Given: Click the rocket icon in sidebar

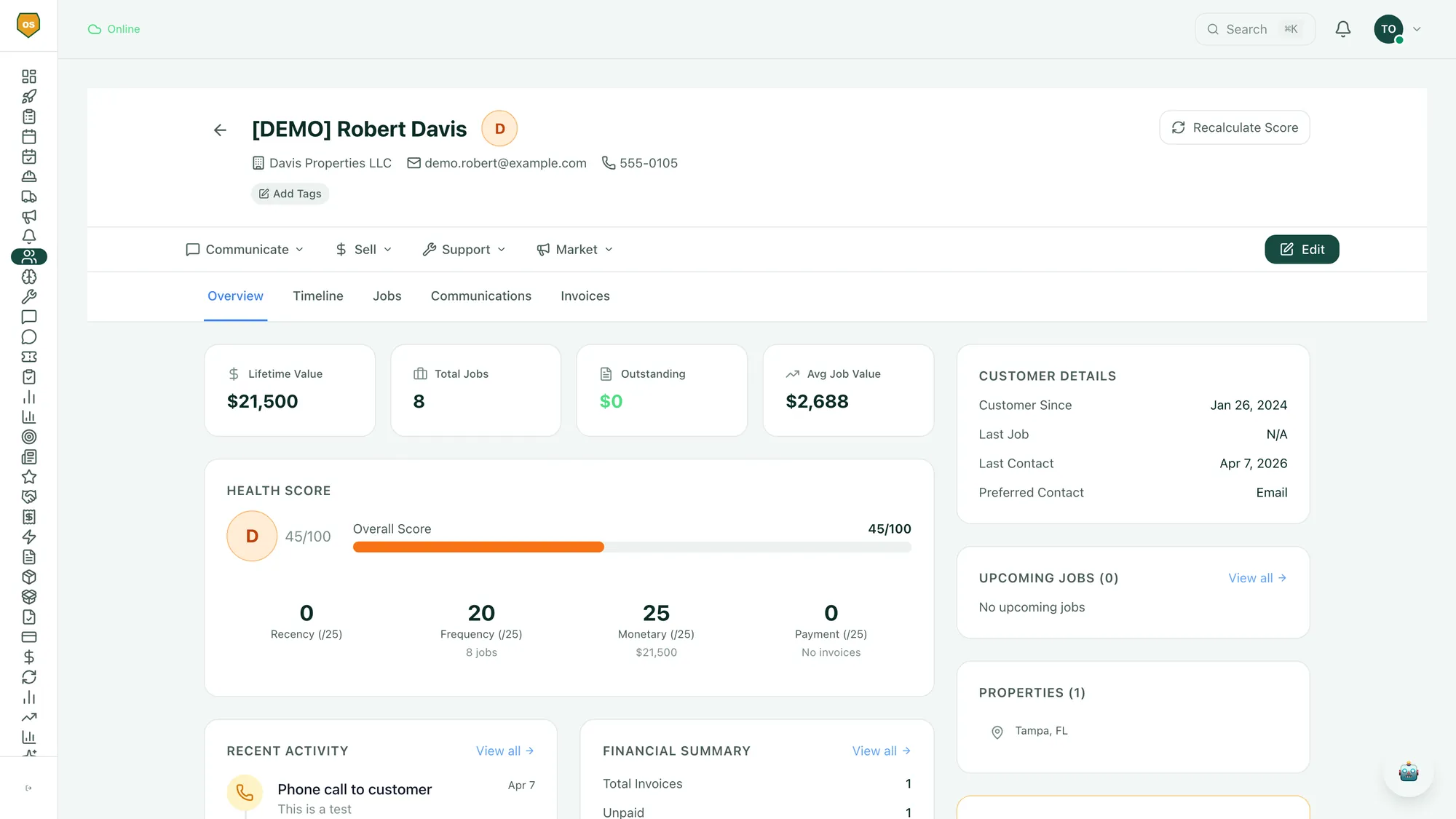Looking at the screenshot, I should [28, 96].
